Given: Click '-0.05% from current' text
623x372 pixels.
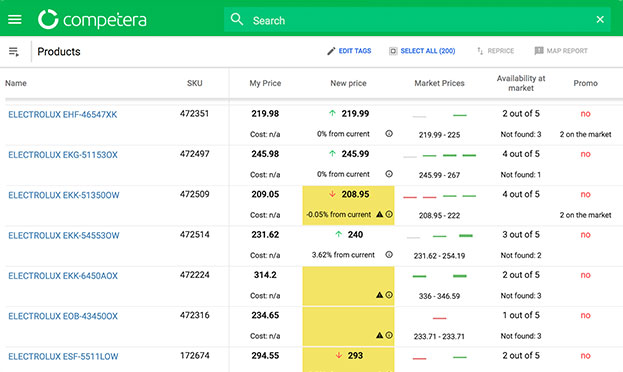Looking at the screenshot, I should [339, 214].
